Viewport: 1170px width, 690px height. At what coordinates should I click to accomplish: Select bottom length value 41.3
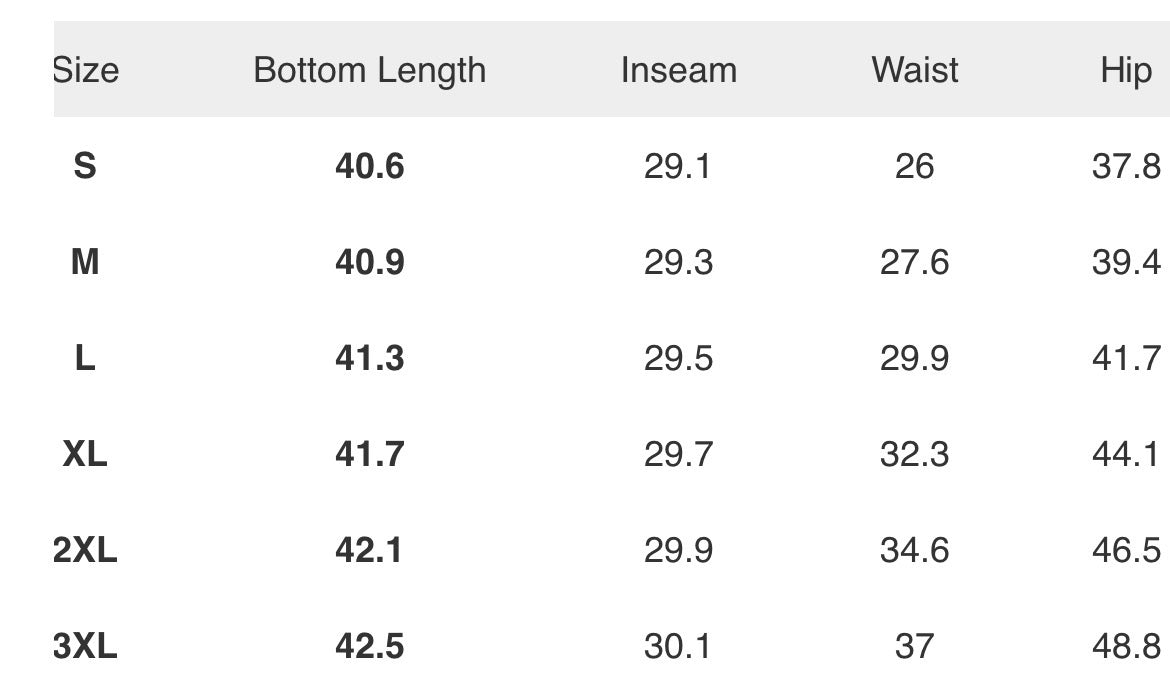369,358
